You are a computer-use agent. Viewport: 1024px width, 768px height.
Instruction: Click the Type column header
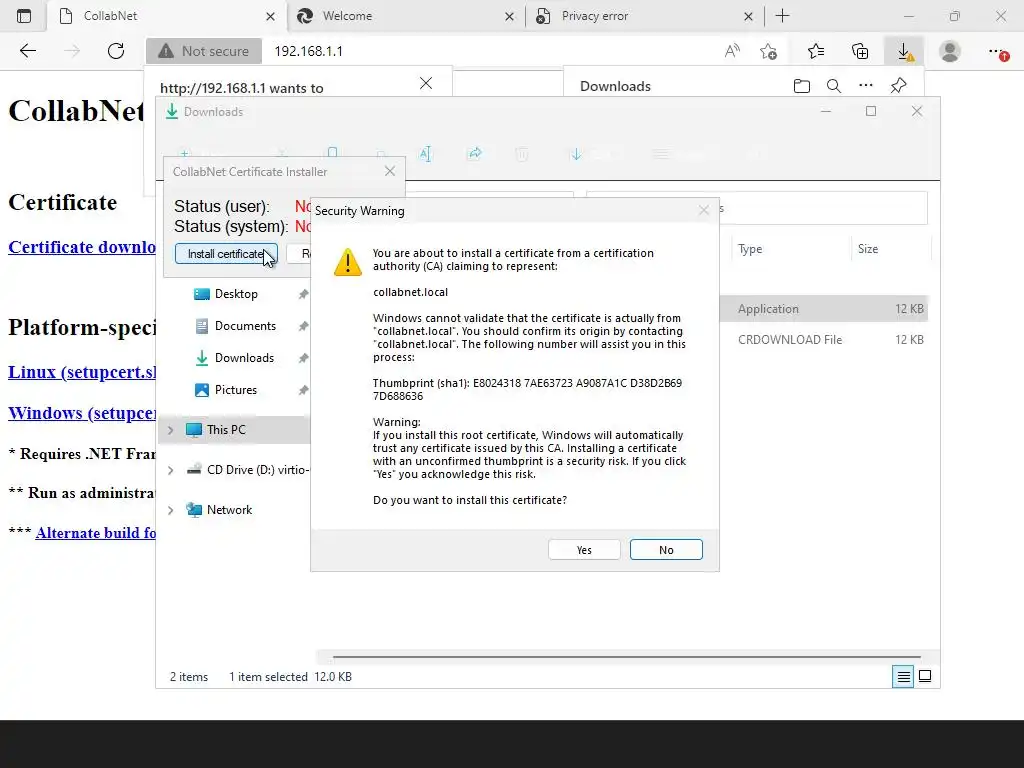pos(750,249)
